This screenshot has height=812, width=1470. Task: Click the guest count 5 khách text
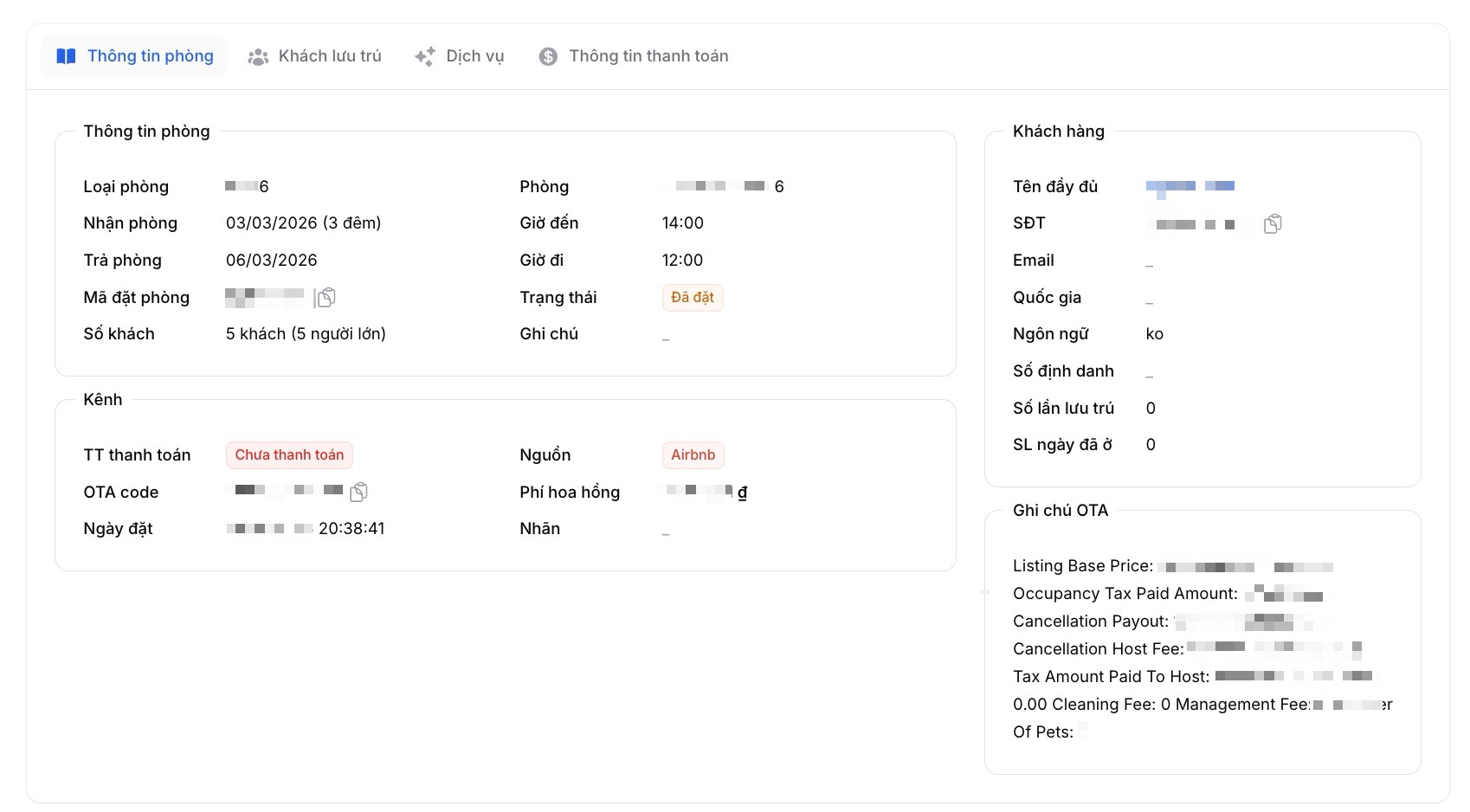[x=306, y=334]
